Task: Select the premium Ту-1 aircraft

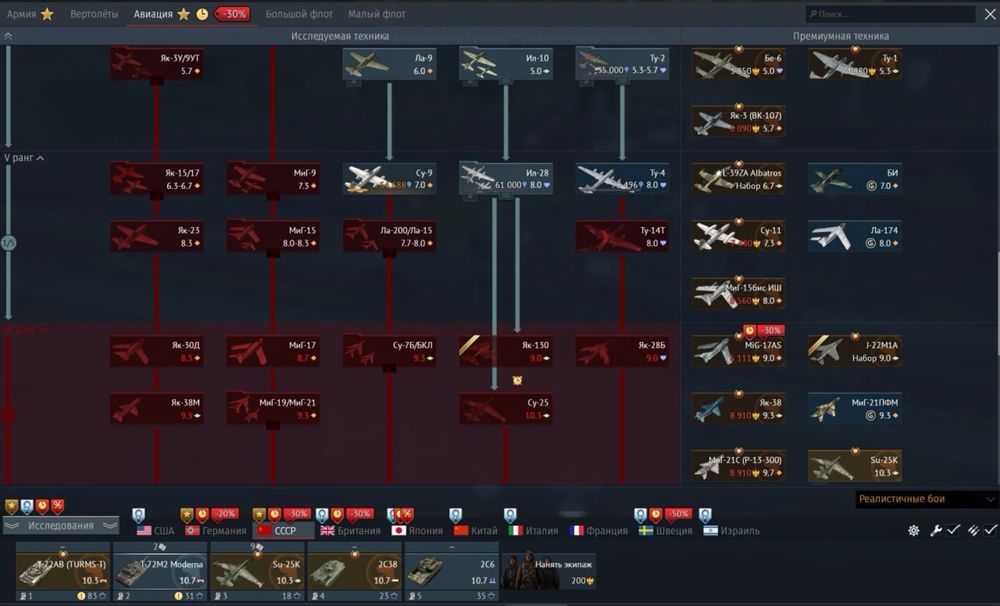Action: pyautogui.click(x=855, y=64)
